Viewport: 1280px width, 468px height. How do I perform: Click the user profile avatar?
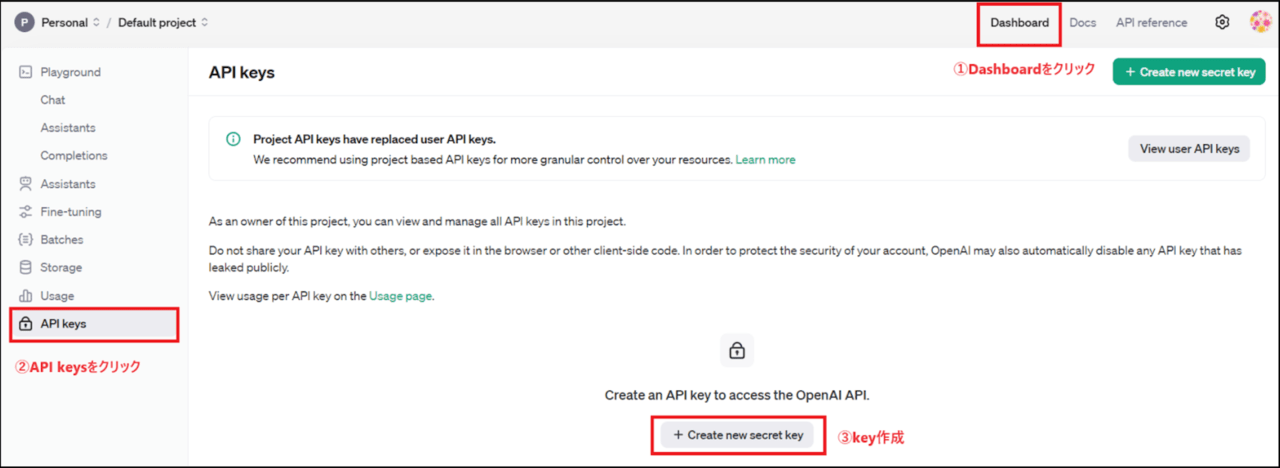click(x=1260, y=22)
